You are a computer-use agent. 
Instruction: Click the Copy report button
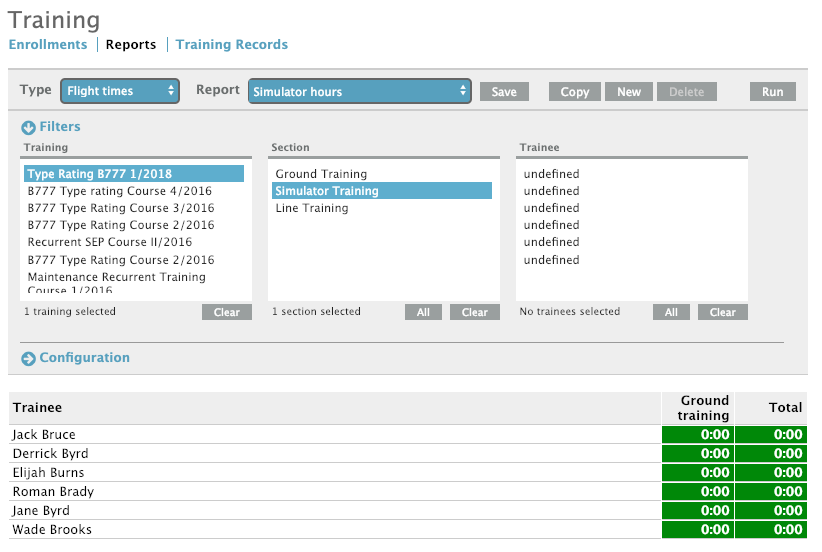point(575,92)
